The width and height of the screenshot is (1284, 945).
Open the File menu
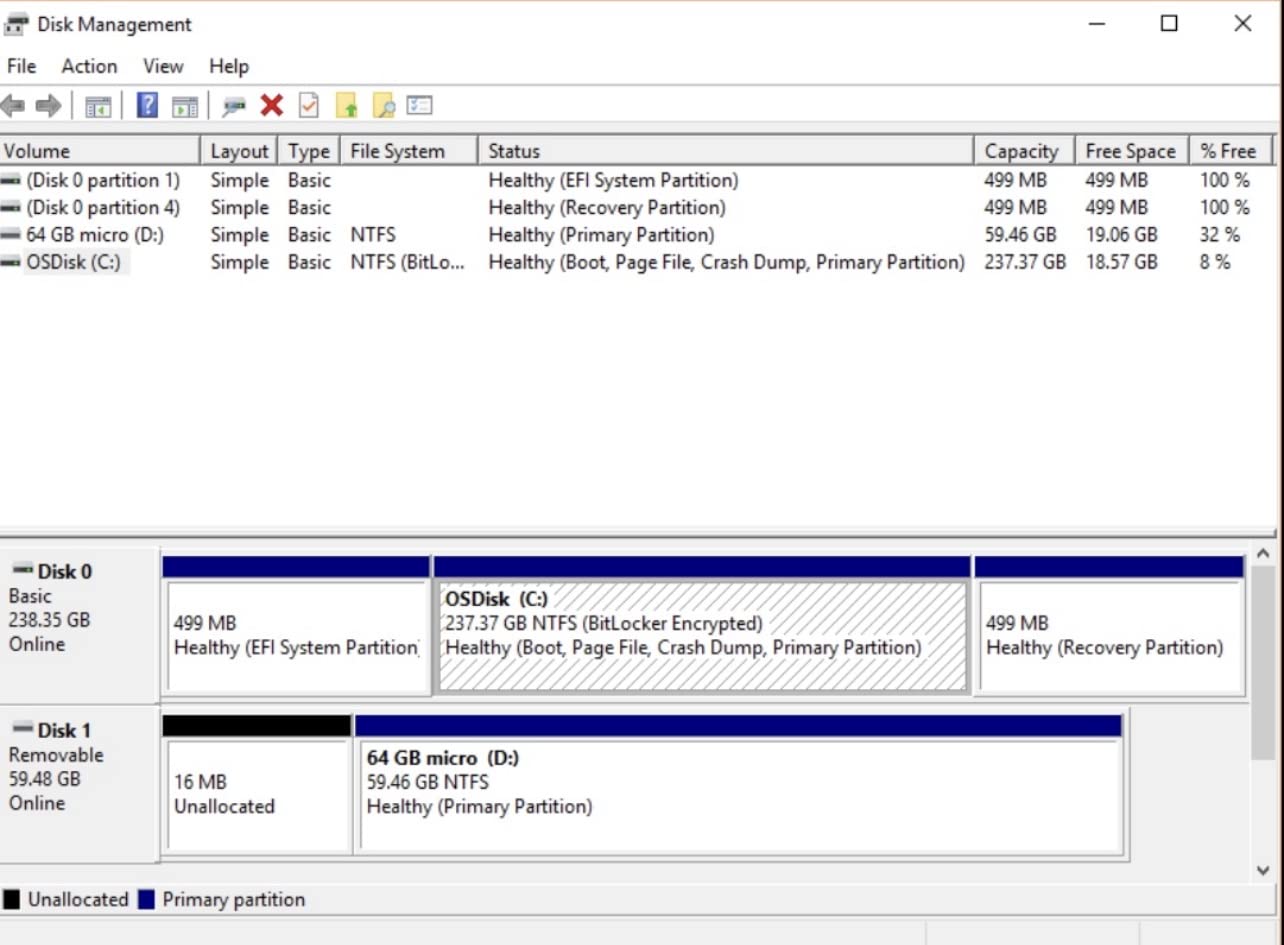click(x=21, y=66)
